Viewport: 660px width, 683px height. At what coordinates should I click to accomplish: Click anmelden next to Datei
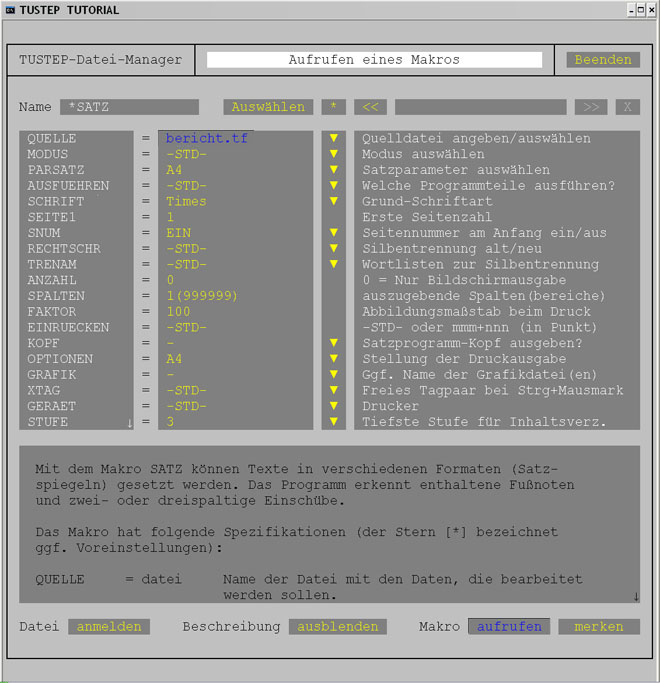(109, 627)
